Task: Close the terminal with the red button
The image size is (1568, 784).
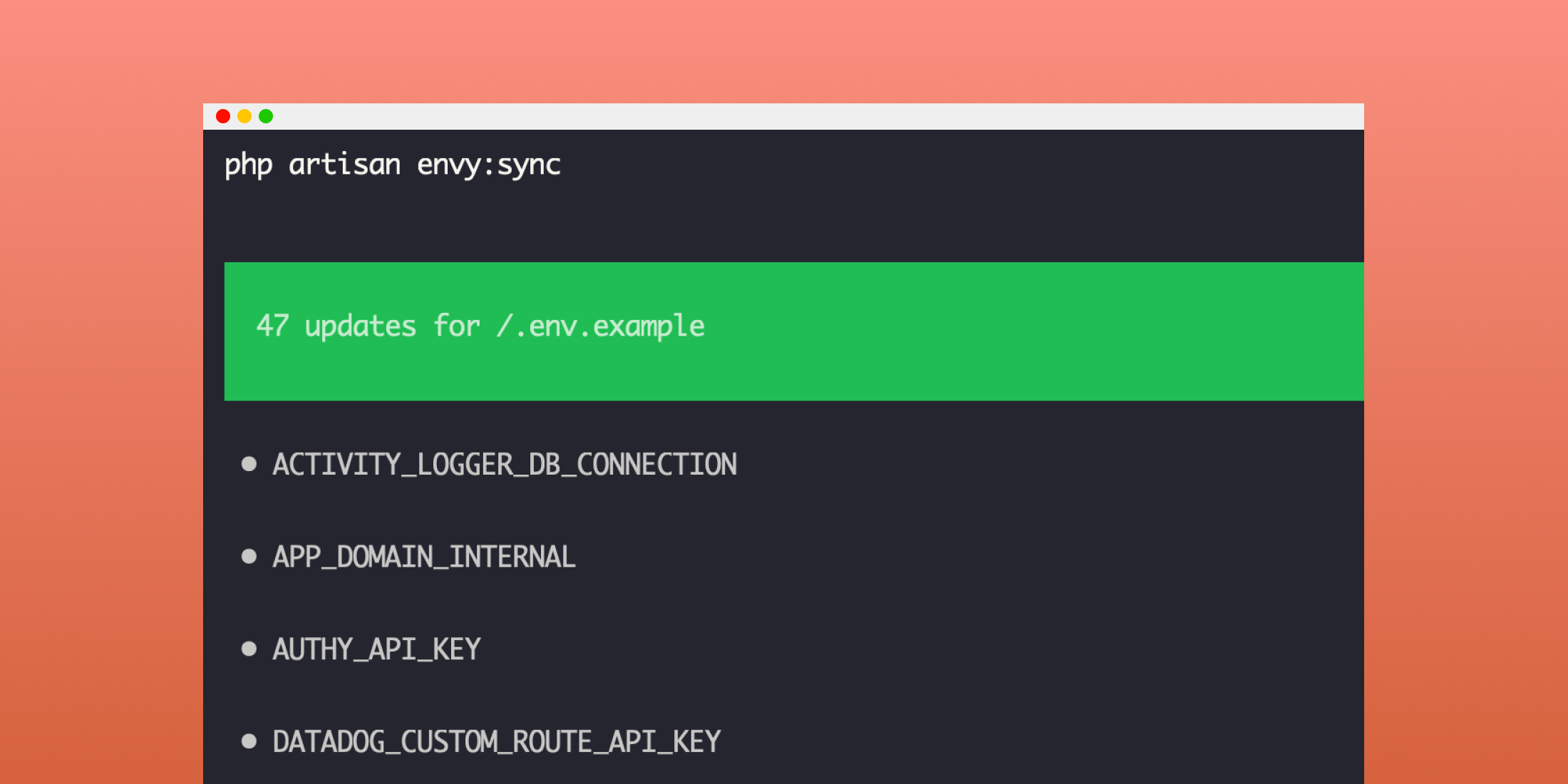Action: point(223,116)
